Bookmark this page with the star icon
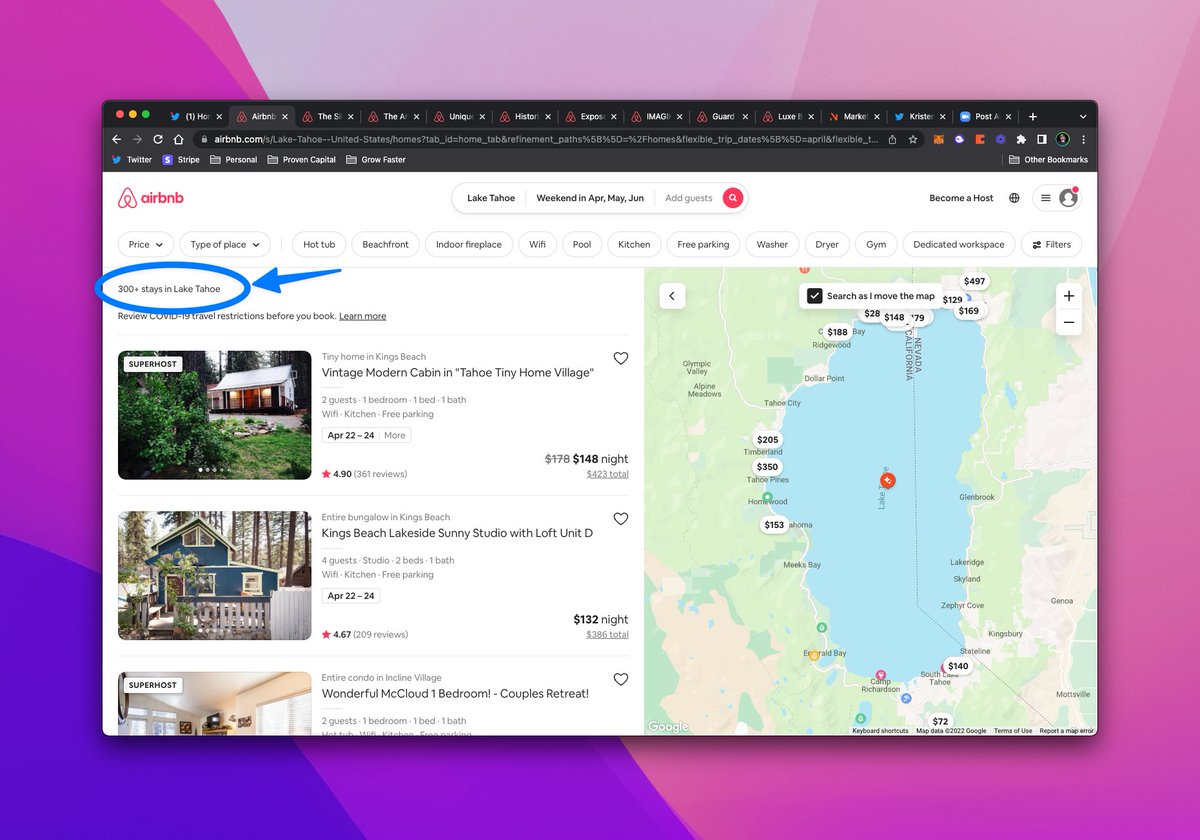Screen dimensions: 1200x840 913,140
